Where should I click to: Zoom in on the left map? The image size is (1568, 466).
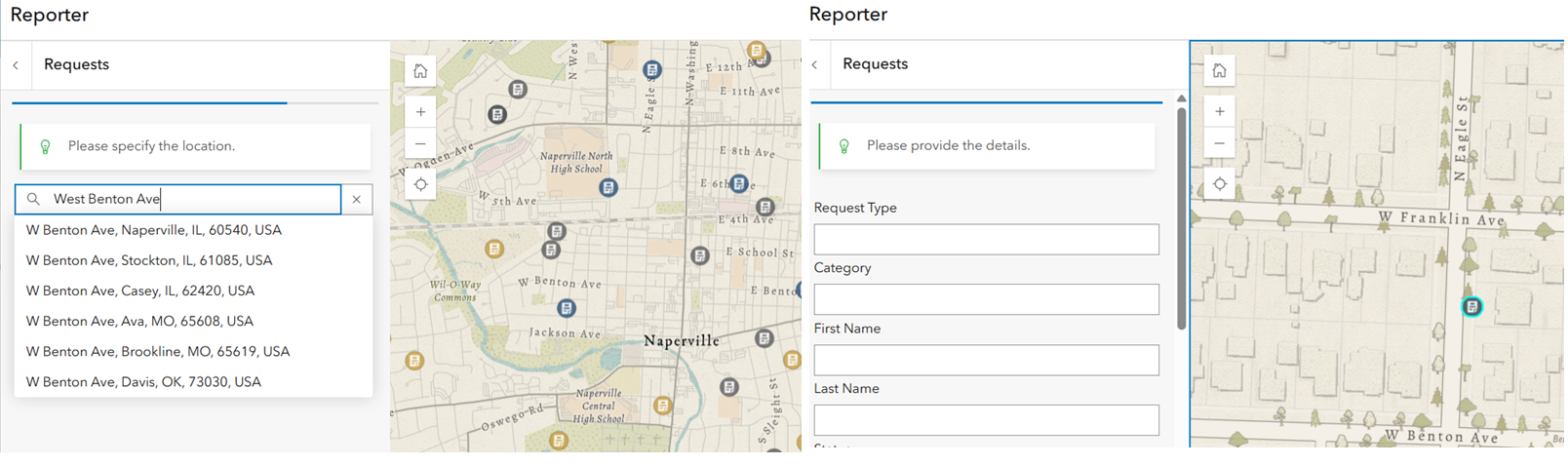420,112
